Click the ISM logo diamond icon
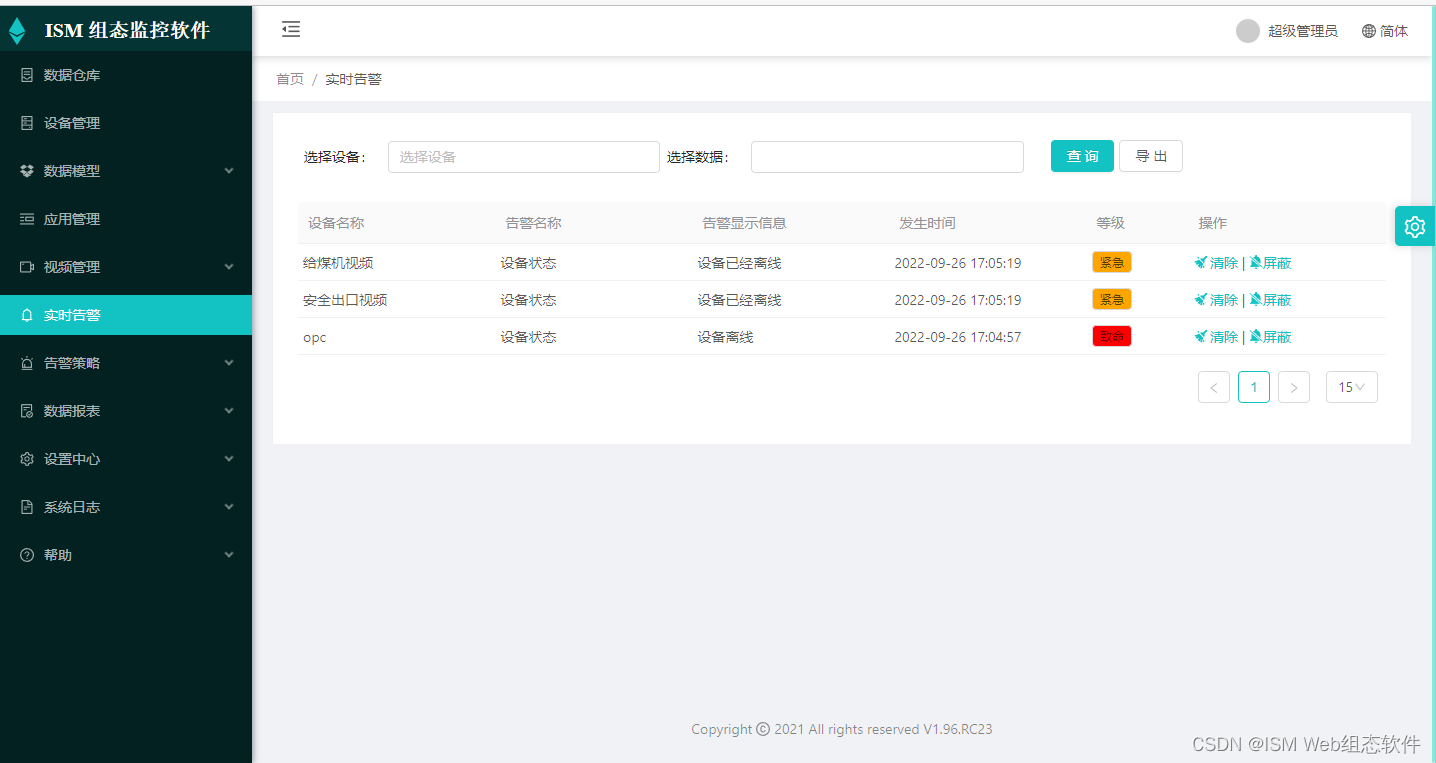The height and width of the screenshot is (763, 1436). tap(16, 30)
